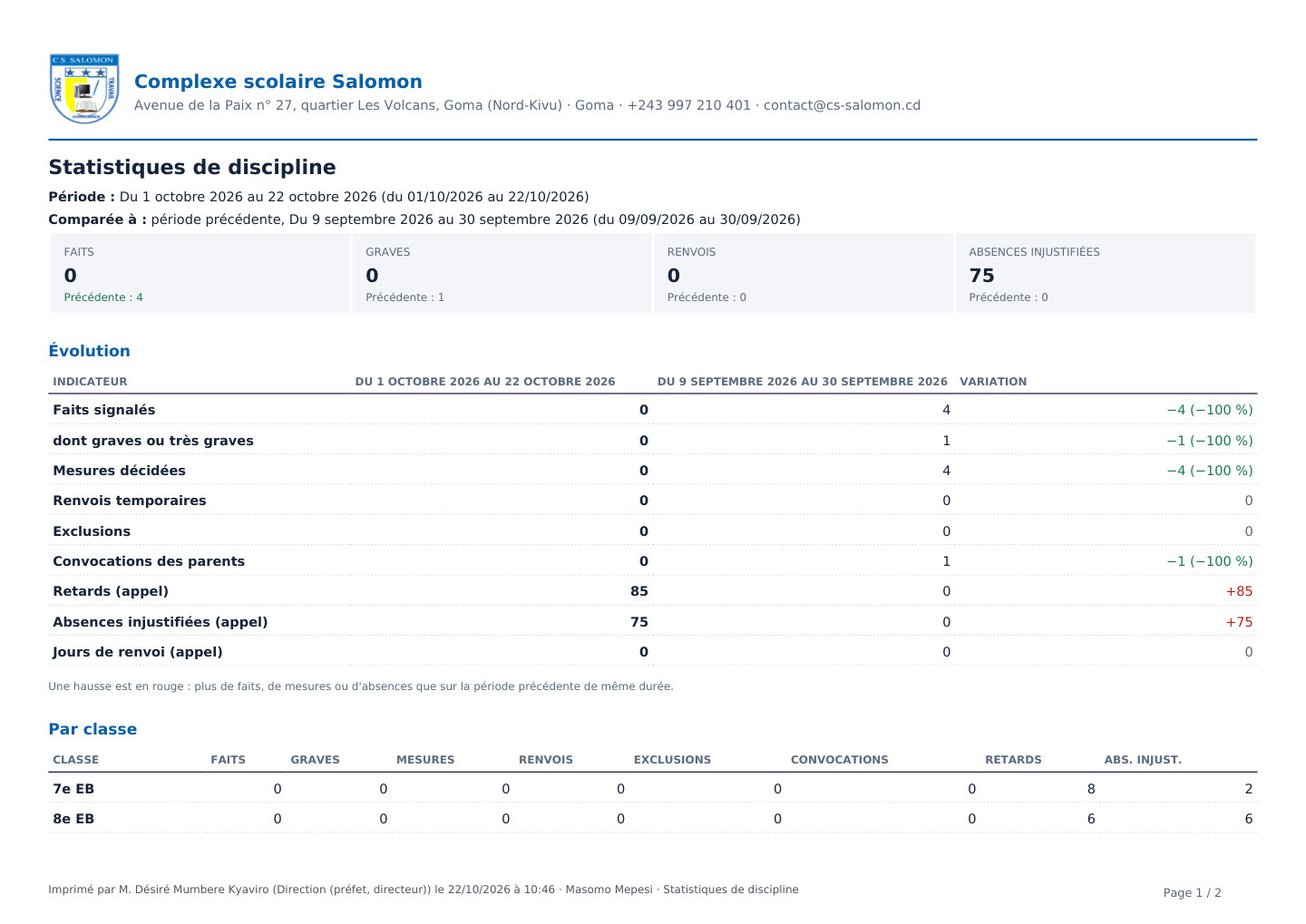This screenshot has width=1306, height=924.
Task: Click the CONVOCATIONS column header
Action: click(x=840, y=760)
